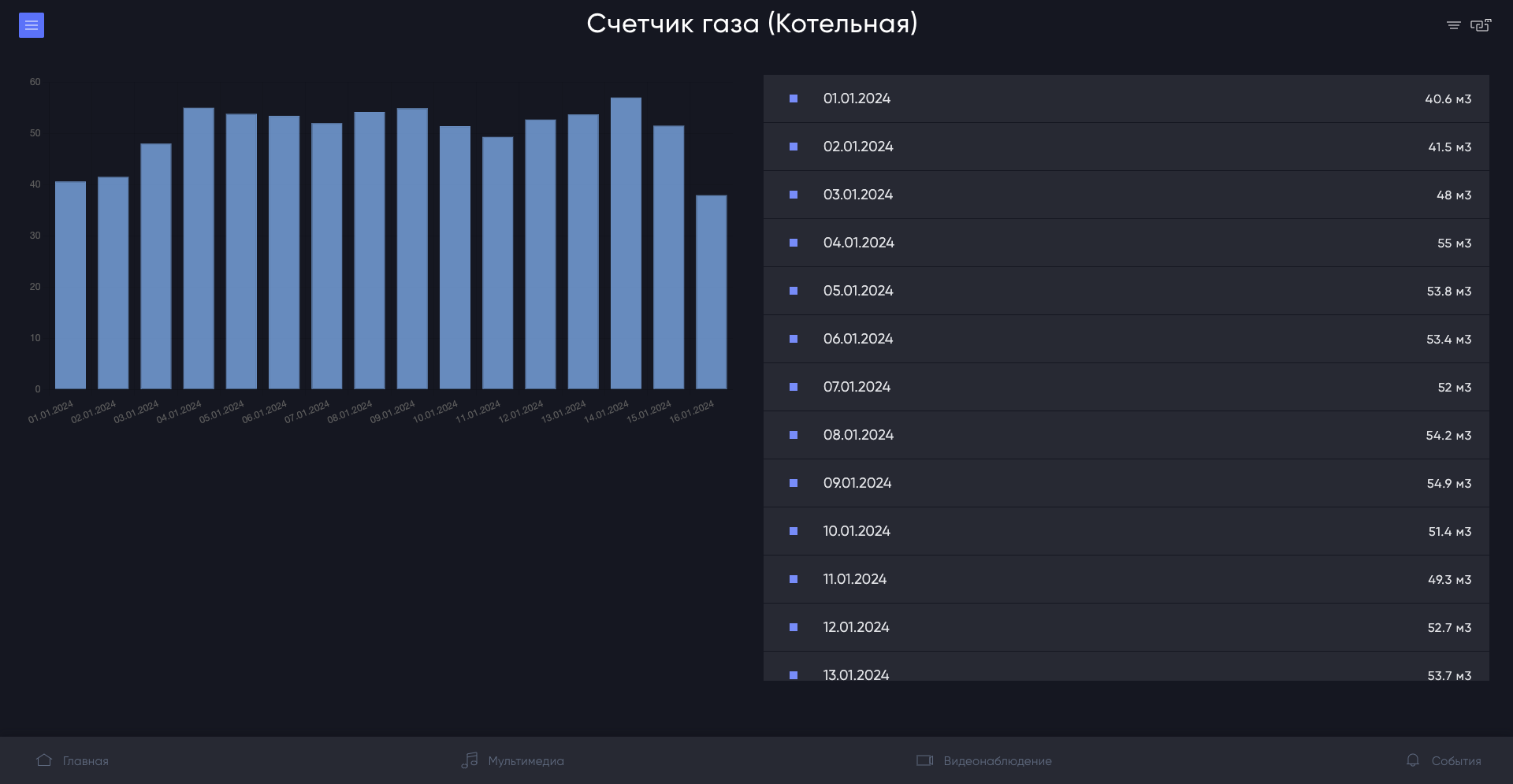Click the 53.8 м3 value

pyautogui.click(x=1448, y=292)
